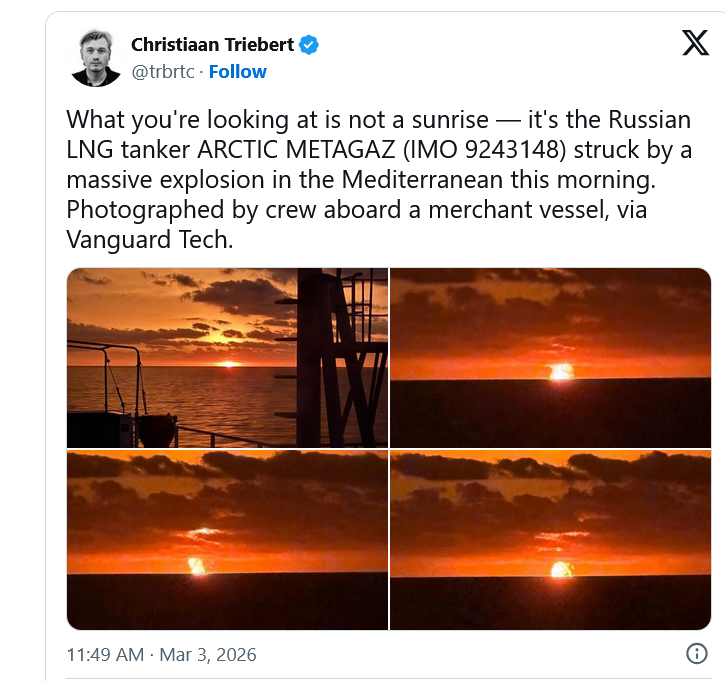The width and height of the screenshot is (725, 681).
Task: Click Christiaan Triebert's profile avatar
Action: (x=96, y=57)
